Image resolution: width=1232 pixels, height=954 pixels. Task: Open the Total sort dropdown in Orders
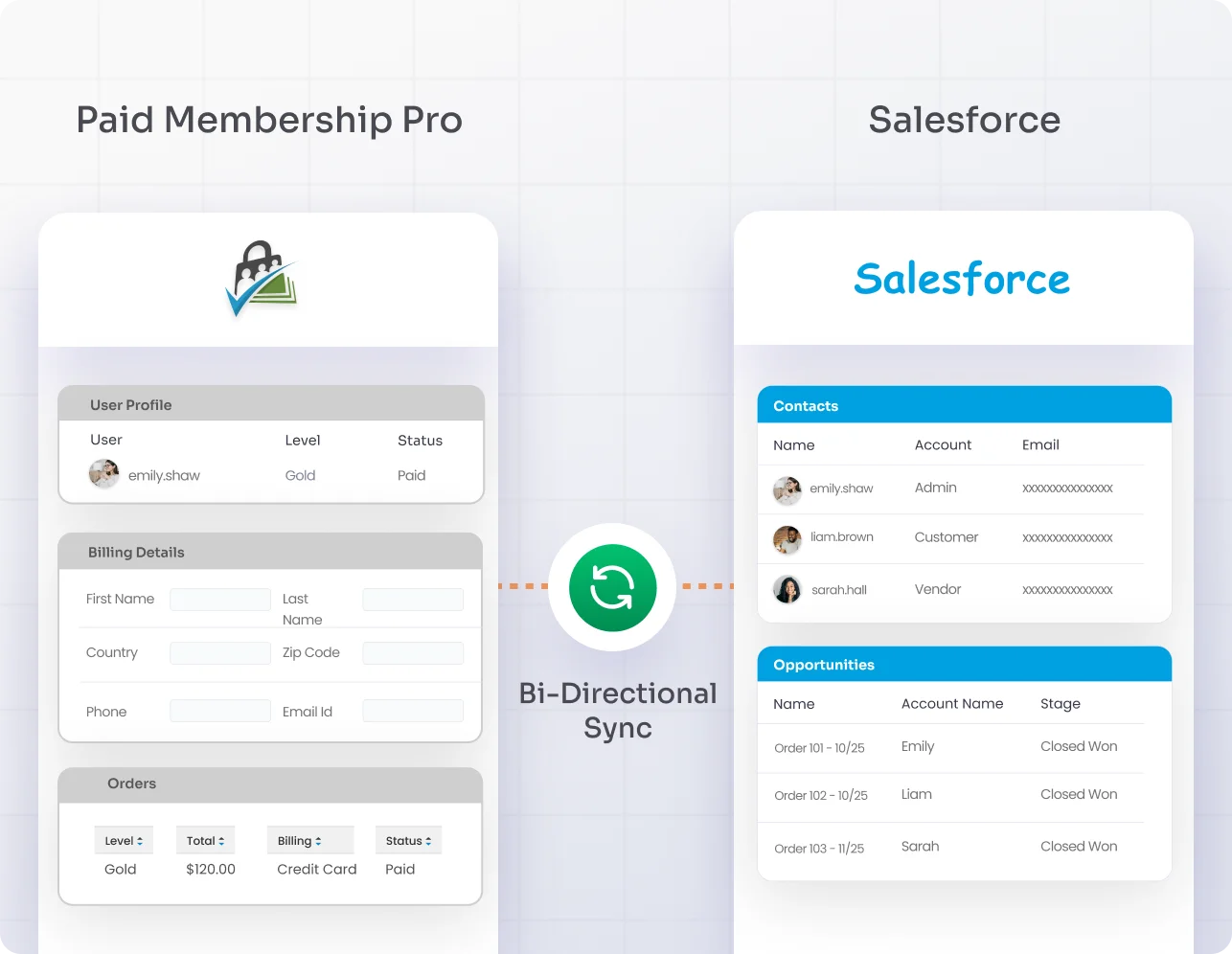(x=206, y=841)
